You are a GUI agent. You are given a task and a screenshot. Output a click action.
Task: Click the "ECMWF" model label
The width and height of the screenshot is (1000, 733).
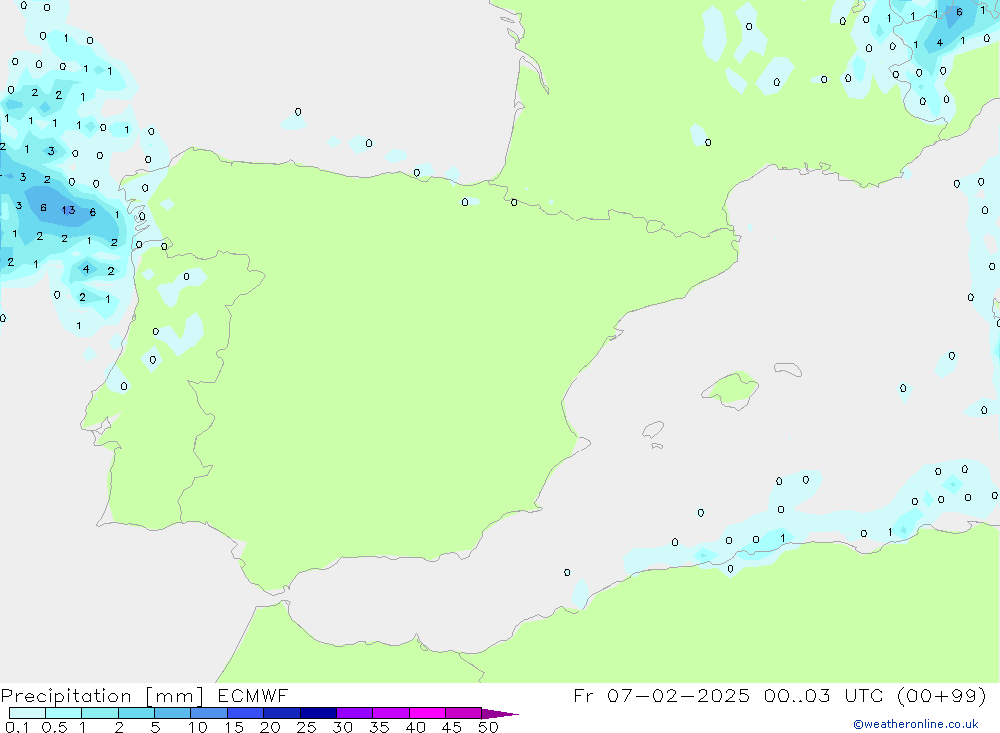tap(253, 695)
